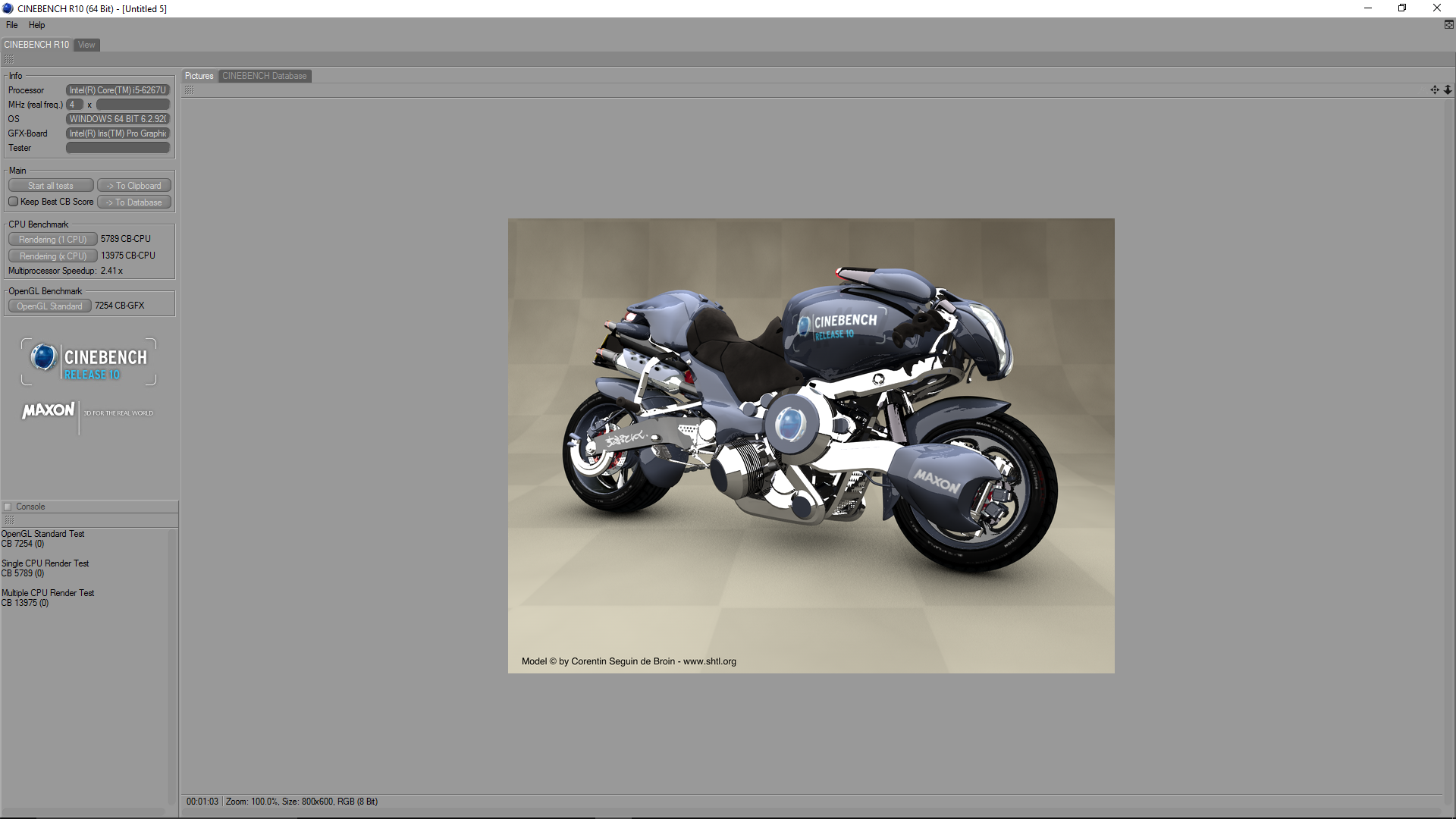This screenshot has width=1456, height=819.
Task: Click the grip handle in Console panel
Action: [10, 520]
